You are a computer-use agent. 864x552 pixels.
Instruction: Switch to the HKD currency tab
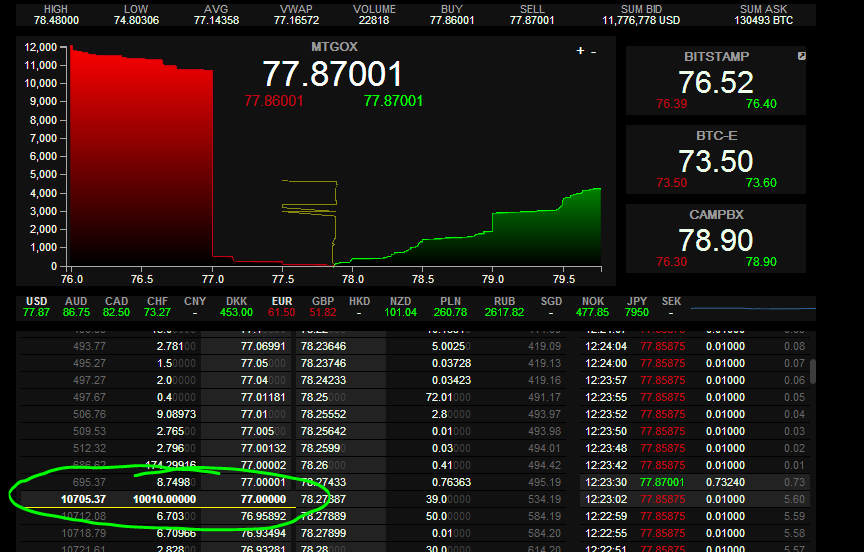(359, 307)
